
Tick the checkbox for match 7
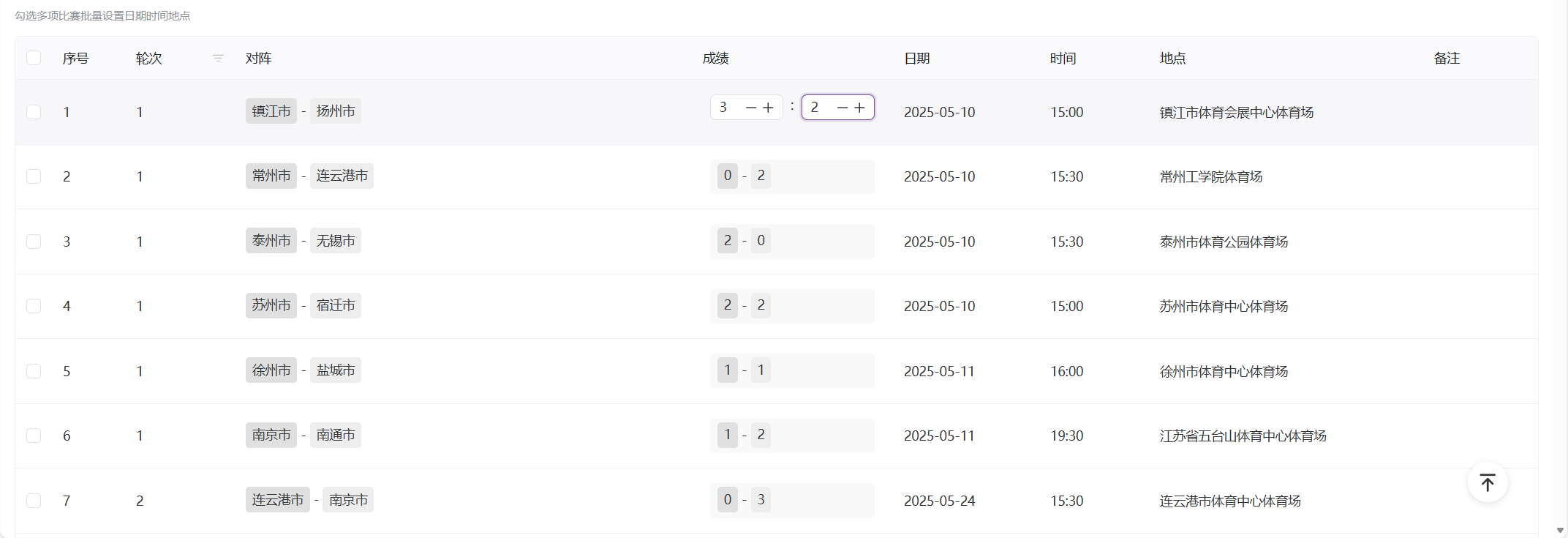click(x=34, y=501)
